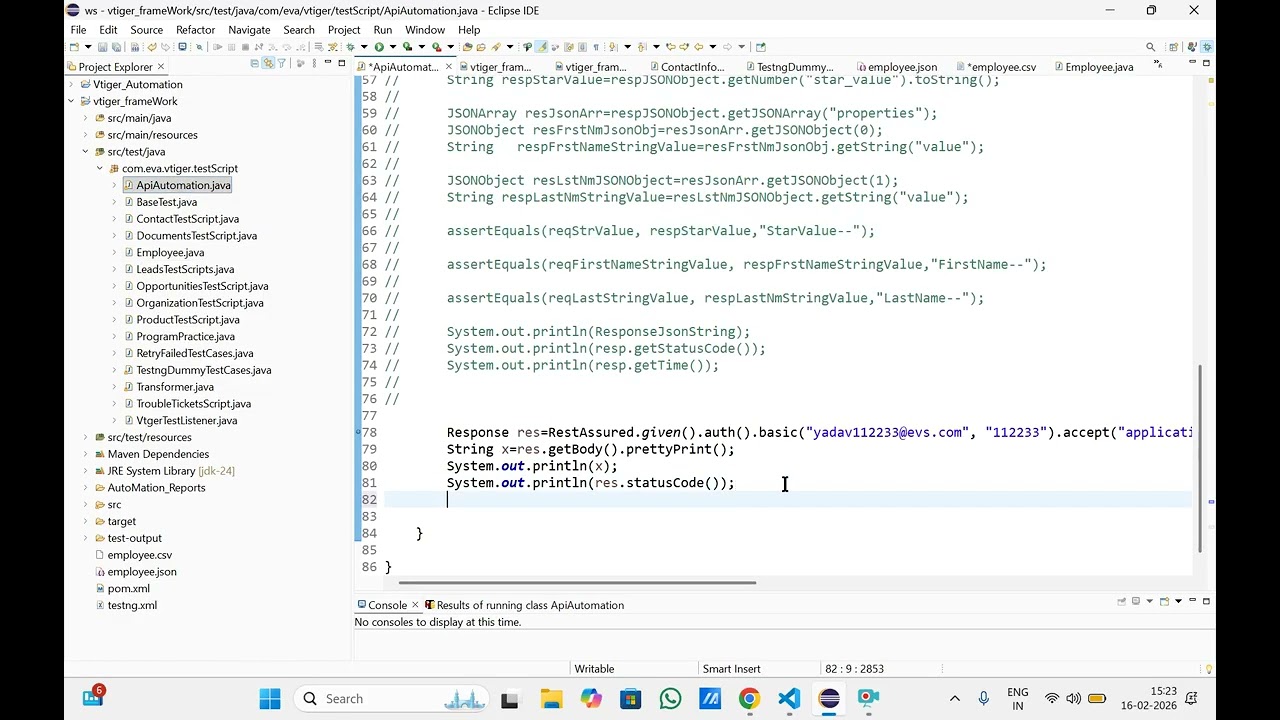Screen dimensions: 1280x720
Task: Switch to the Java perspective icon
Action: click(x=1192, y=47)
